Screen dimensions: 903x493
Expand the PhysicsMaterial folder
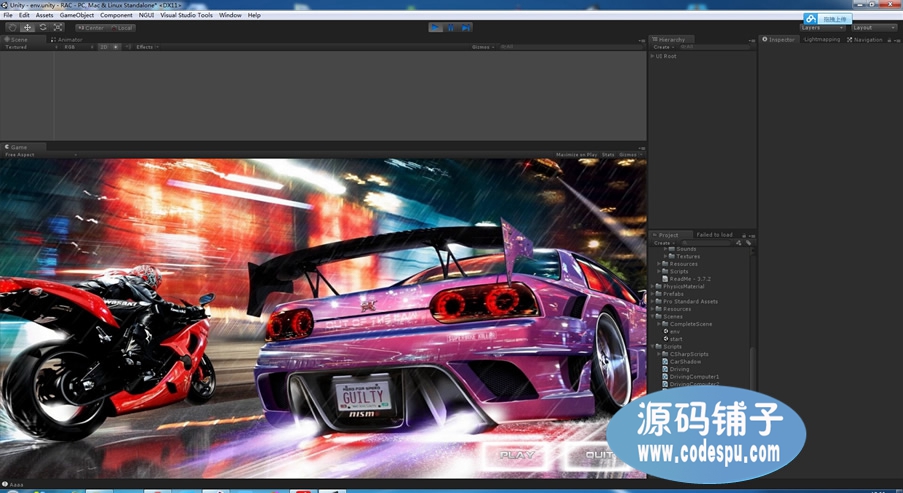(x=652, y=286)
